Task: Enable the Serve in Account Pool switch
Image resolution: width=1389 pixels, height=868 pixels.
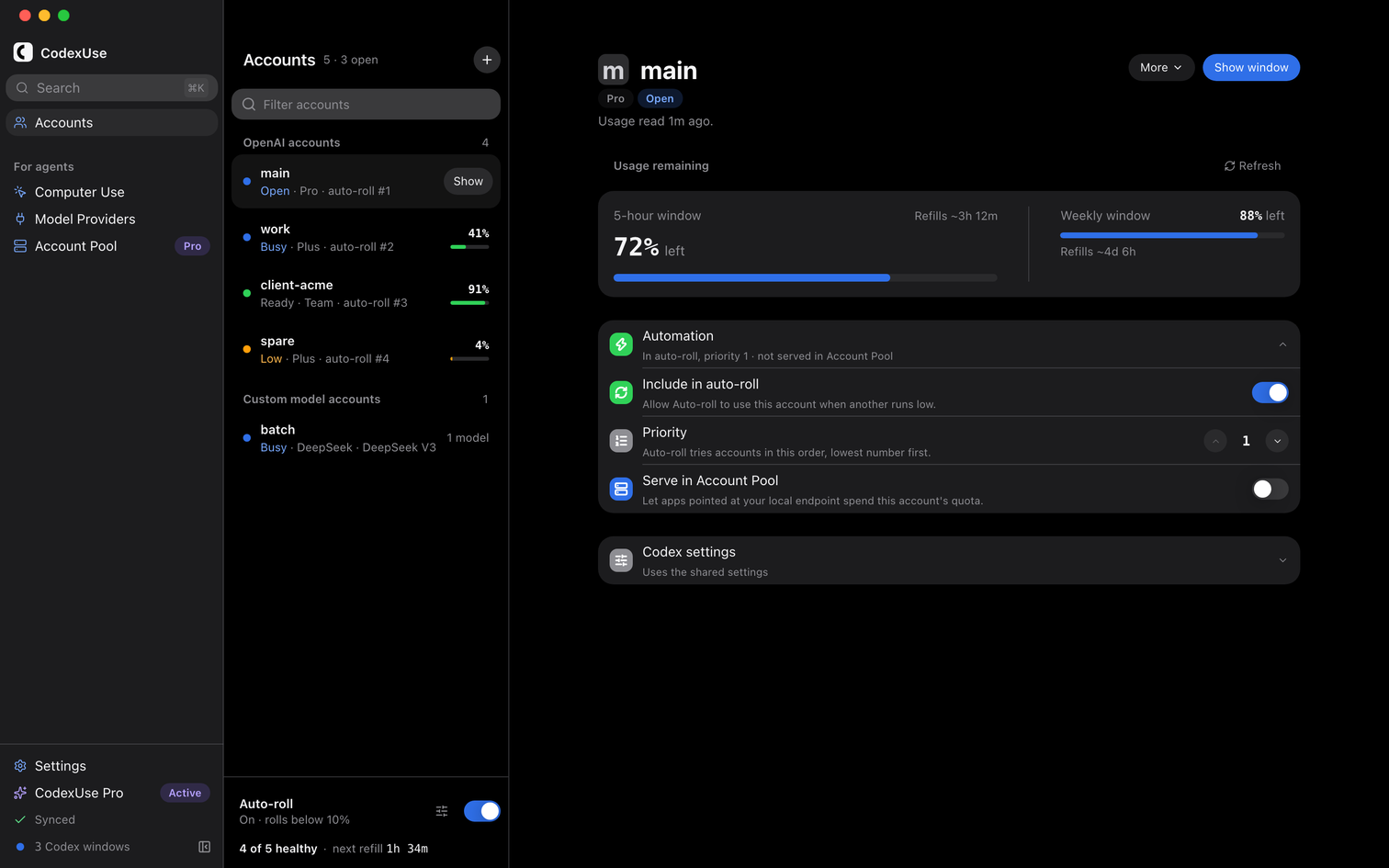Action: 1270,490
